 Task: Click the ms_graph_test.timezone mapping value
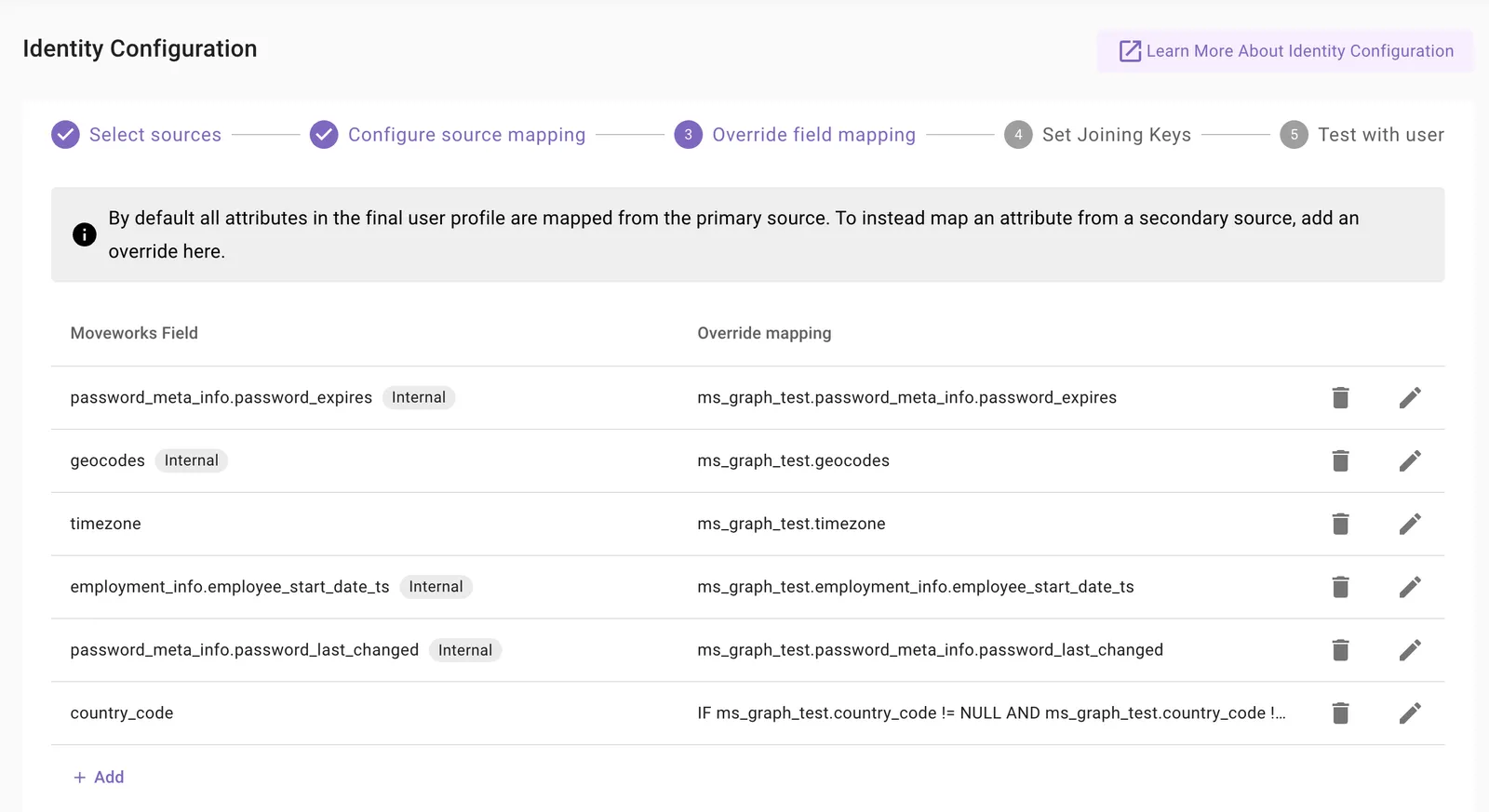pos(792,524)
